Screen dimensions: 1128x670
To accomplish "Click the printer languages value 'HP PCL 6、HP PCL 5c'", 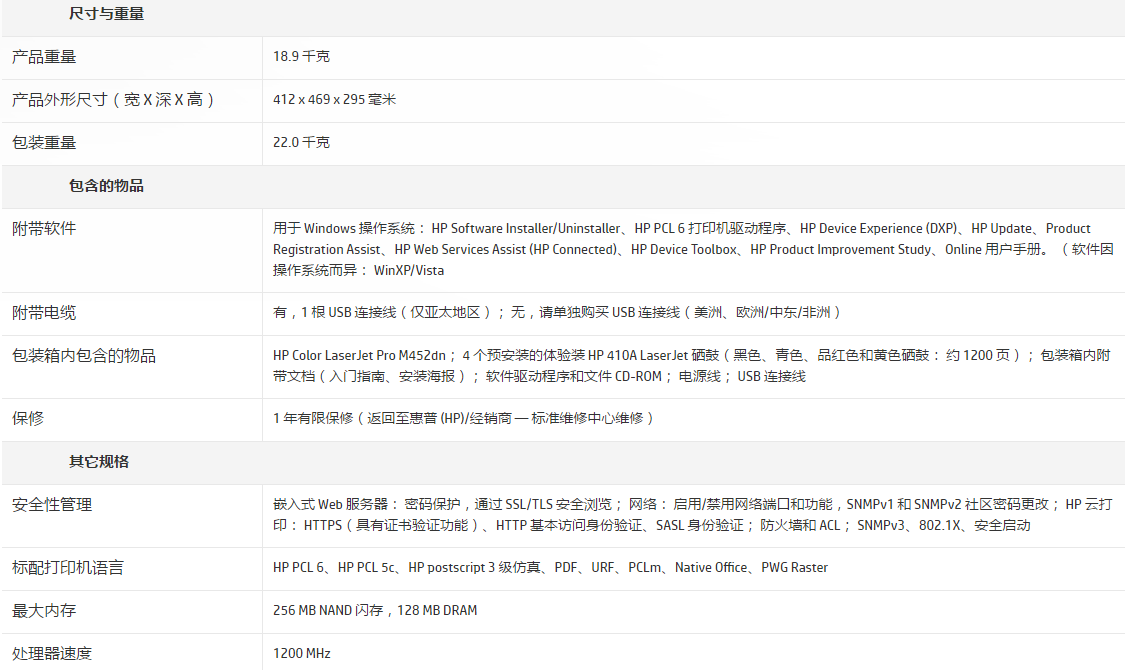I will tap(550, 567).
